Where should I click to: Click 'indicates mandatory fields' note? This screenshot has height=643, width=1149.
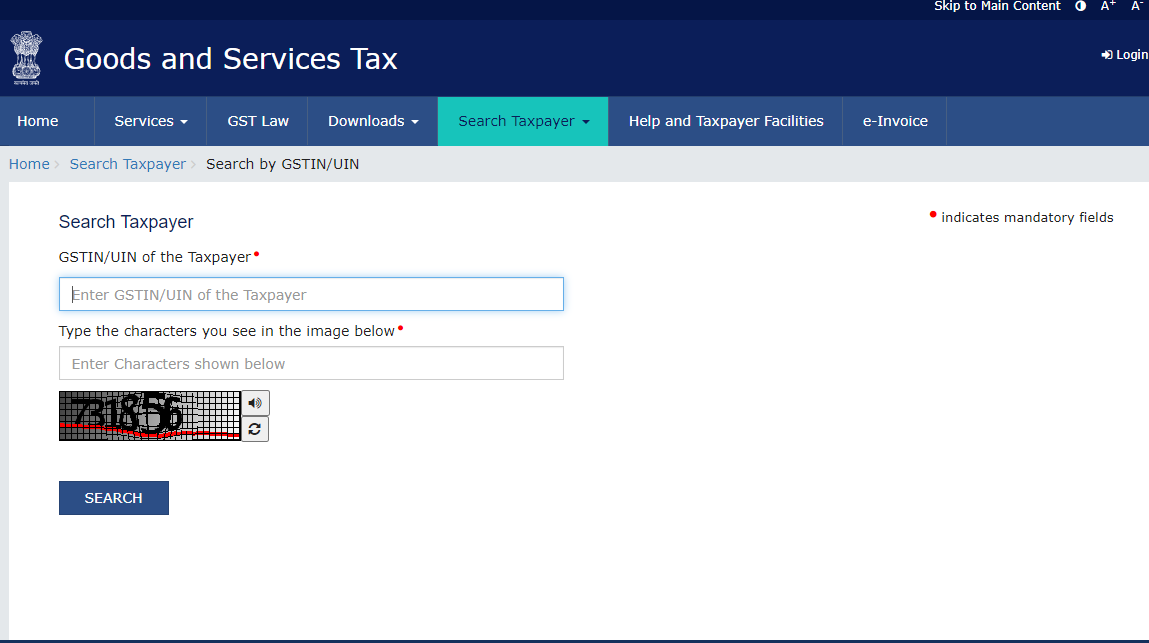1027,217
